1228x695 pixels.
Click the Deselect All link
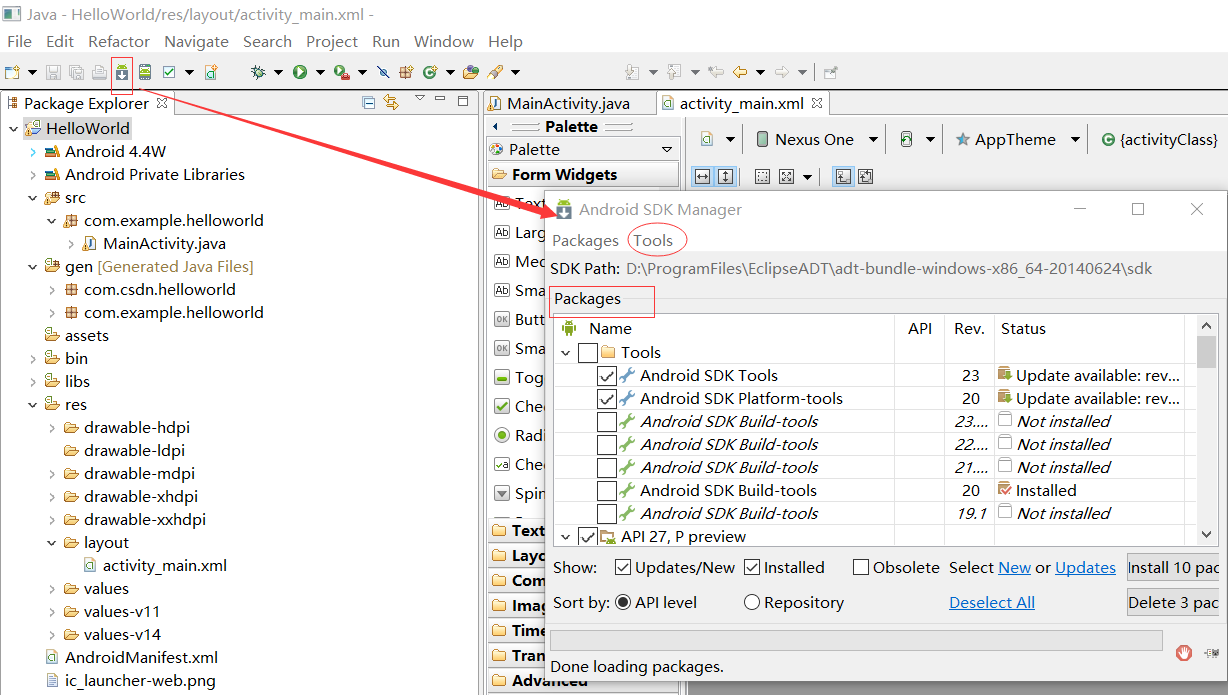(x=992, y=602)
